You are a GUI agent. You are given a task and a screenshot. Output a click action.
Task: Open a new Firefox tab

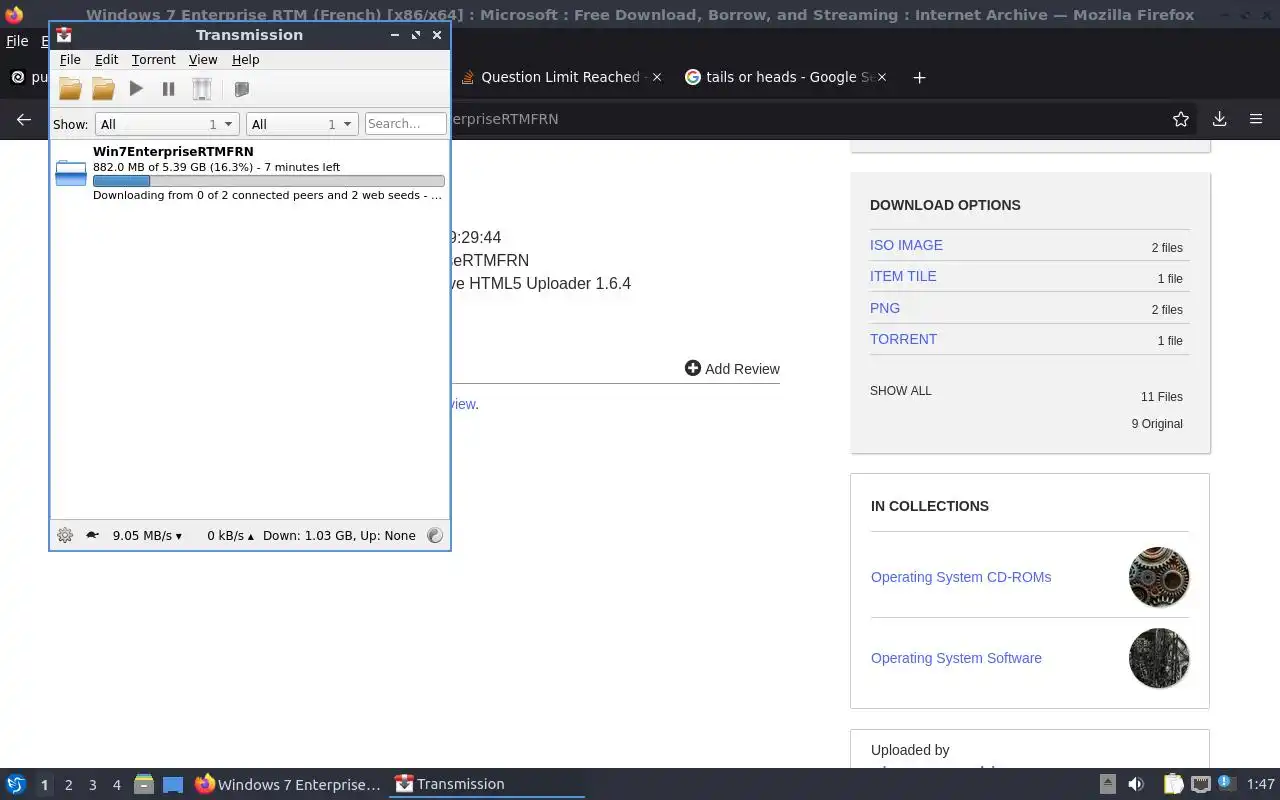[x=919, y=77]
